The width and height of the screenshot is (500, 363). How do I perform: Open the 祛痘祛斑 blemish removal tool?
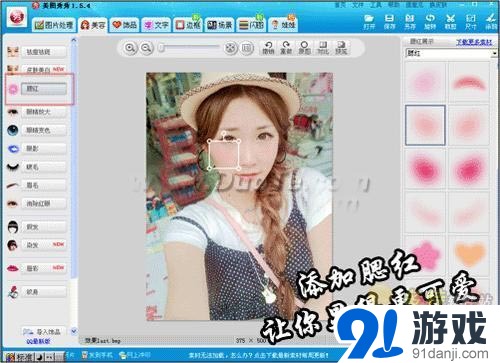[44, 52]
